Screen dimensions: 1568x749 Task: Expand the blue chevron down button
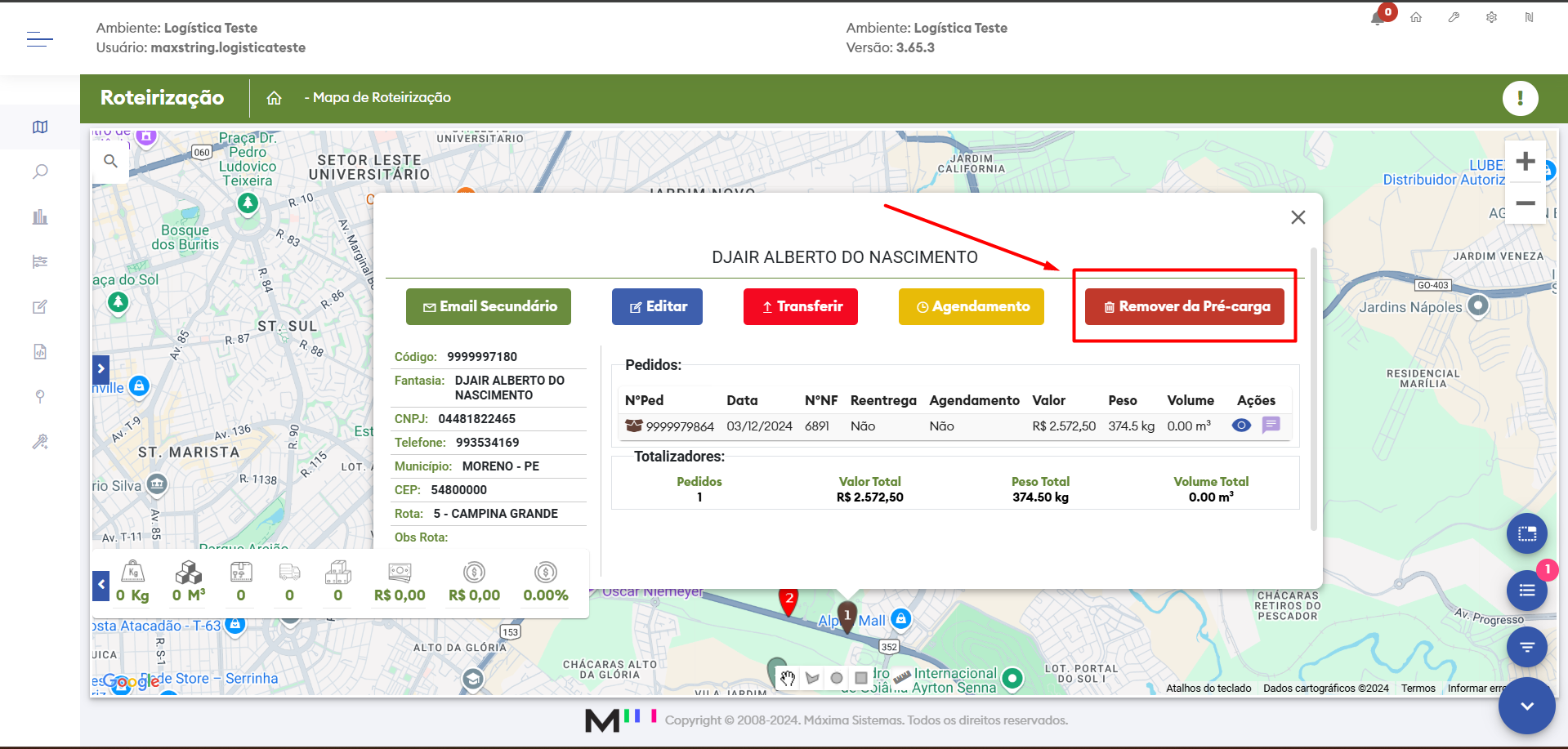[1526, 706]
